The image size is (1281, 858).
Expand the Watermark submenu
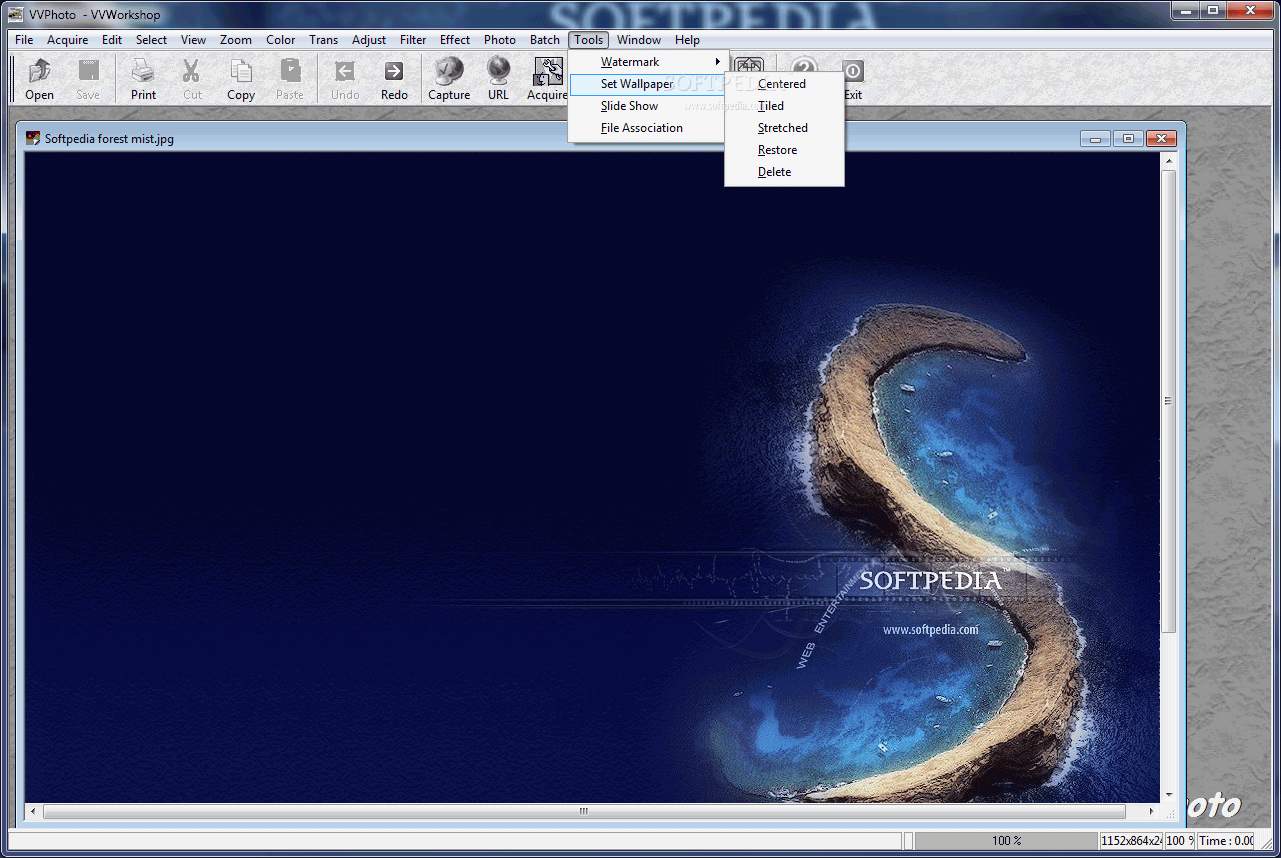(648, 62)
